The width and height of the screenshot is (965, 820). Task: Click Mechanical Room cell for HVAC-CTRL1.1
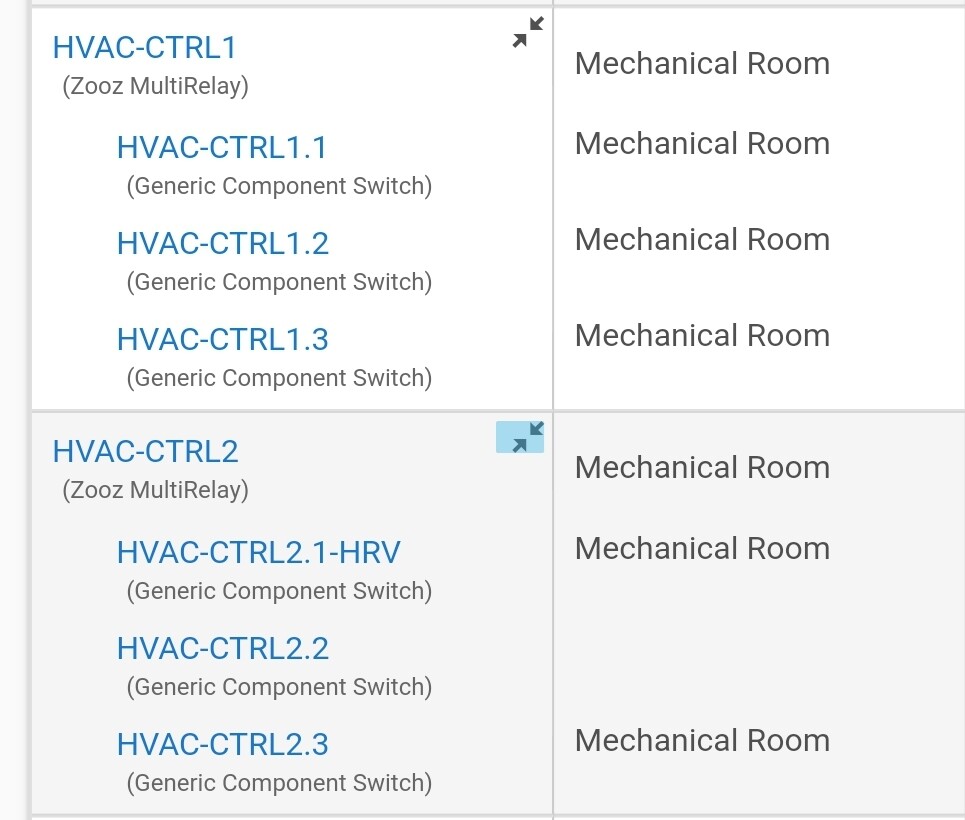click(702, 143)
